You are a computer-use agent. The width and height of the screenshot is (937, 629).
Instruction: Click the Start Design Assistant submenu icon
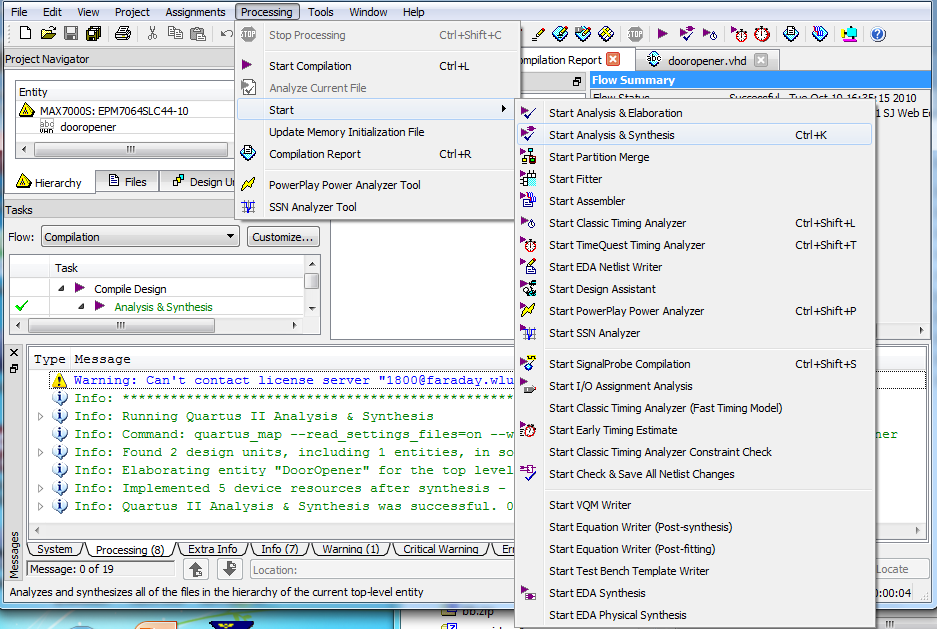click(x=528, y=289)
